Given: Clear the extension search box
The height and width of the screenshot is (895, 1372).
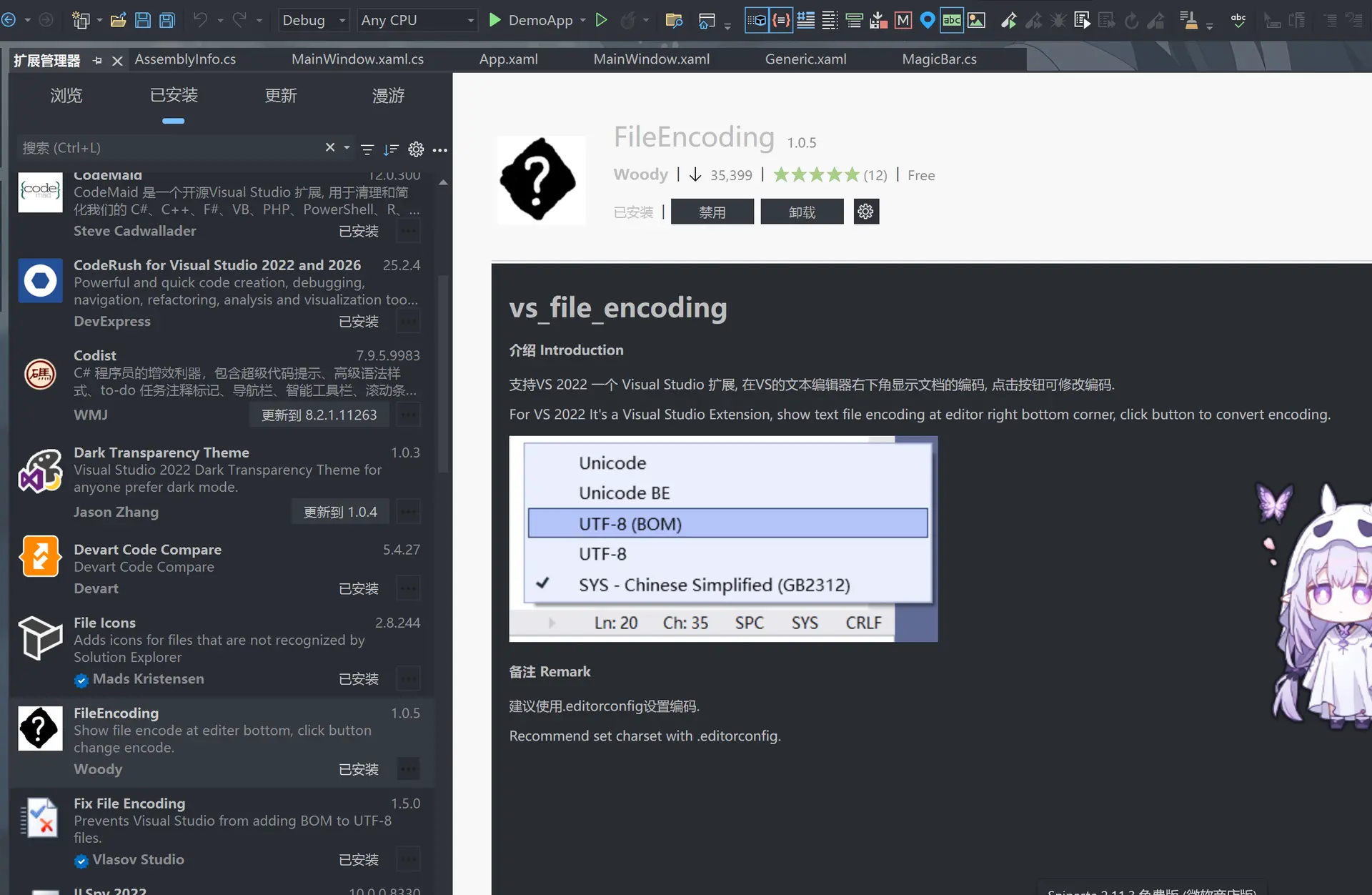Looking at the screenshot, I should coord(330,147).
